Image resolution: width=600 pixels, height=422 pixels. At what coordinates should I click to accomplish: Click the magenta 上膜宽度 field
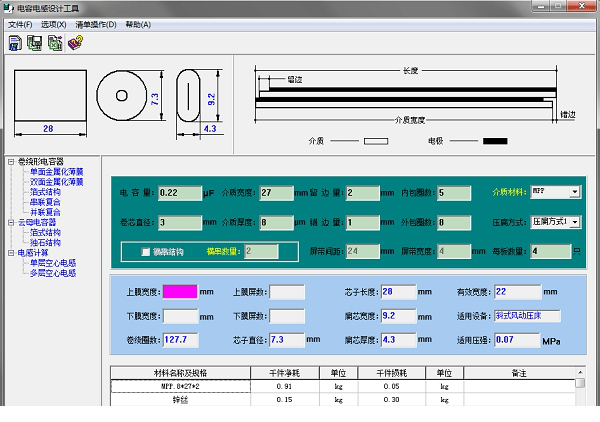click(x=180, y=292)
